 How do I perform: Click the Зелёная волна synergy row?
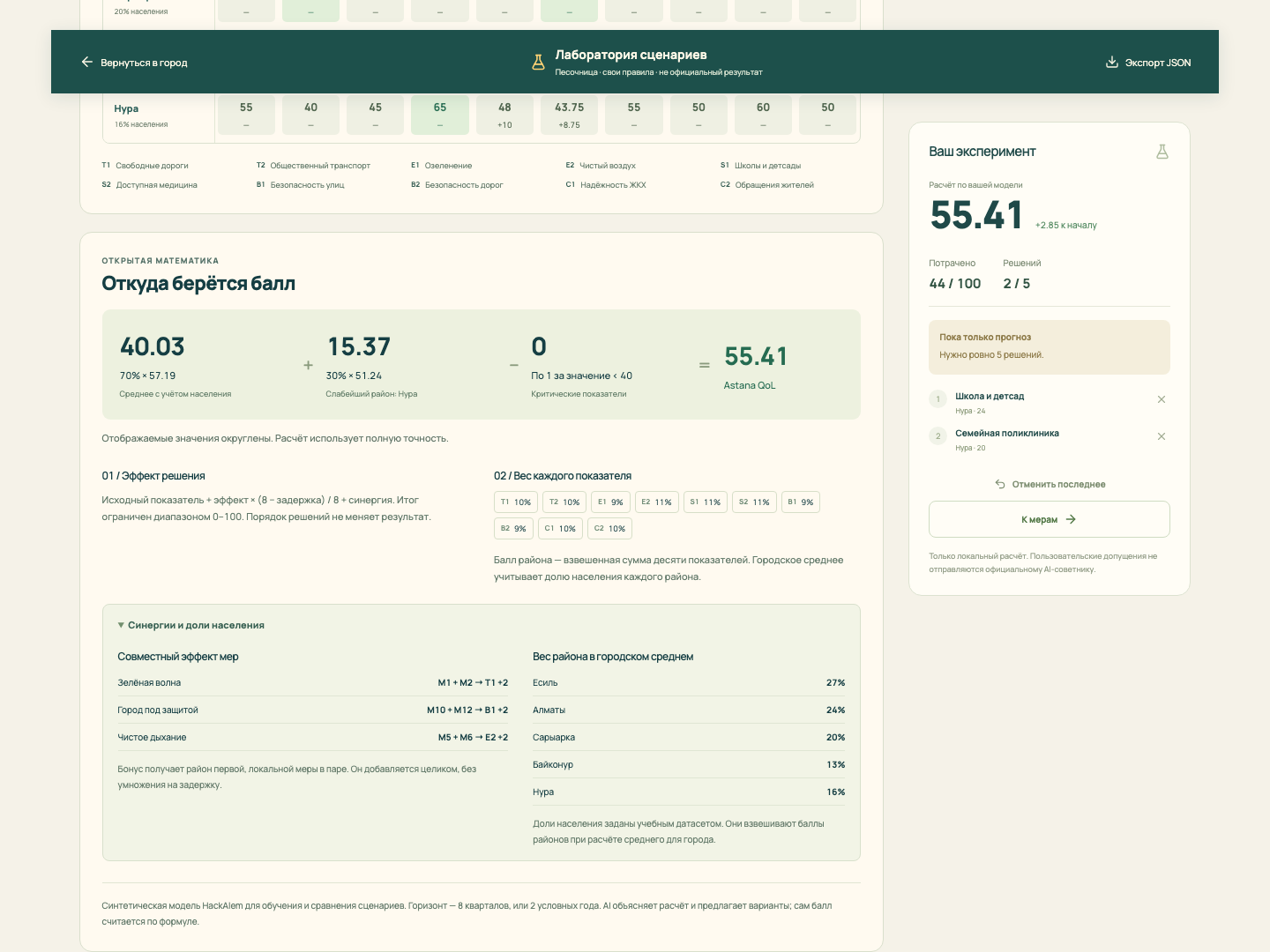point(313,683)
